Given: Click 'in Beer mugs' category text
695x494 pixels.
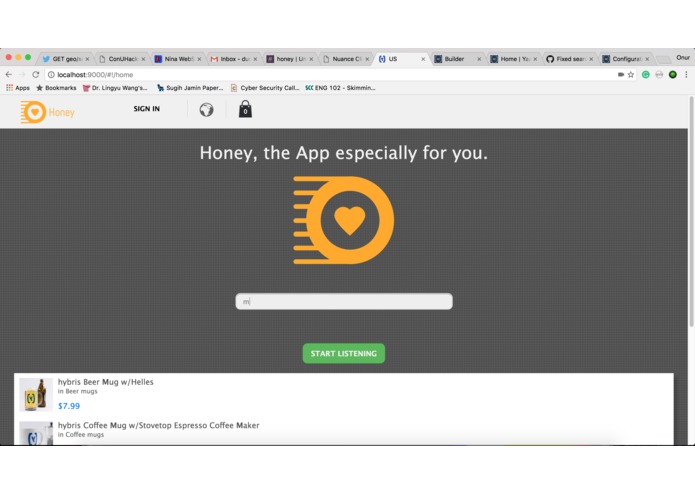Looking at the screenshot, I should (x=78, y=391).
